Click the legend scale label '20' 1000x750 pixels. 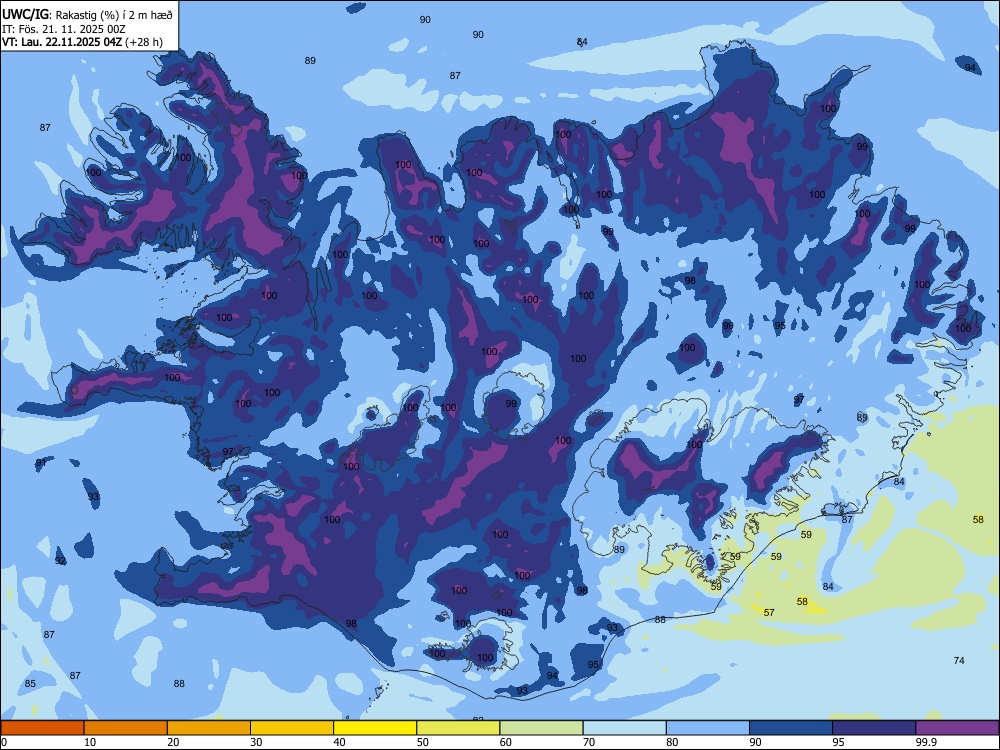pos(173,742)
